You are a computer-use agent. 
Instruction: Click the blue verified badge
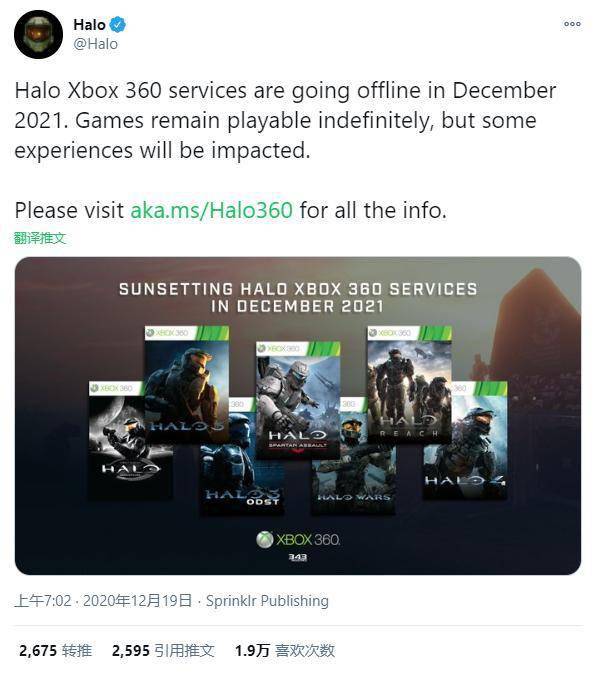[118, 25]
